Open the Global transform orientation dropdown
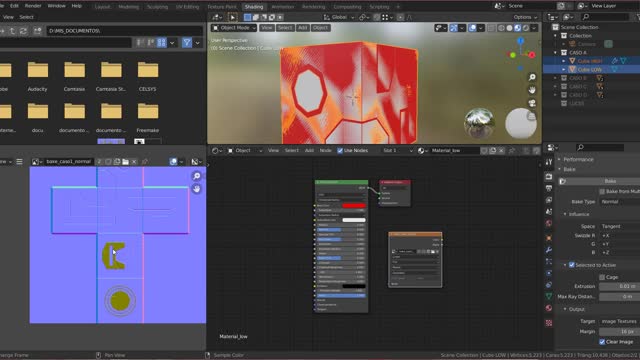 point(338,17)
